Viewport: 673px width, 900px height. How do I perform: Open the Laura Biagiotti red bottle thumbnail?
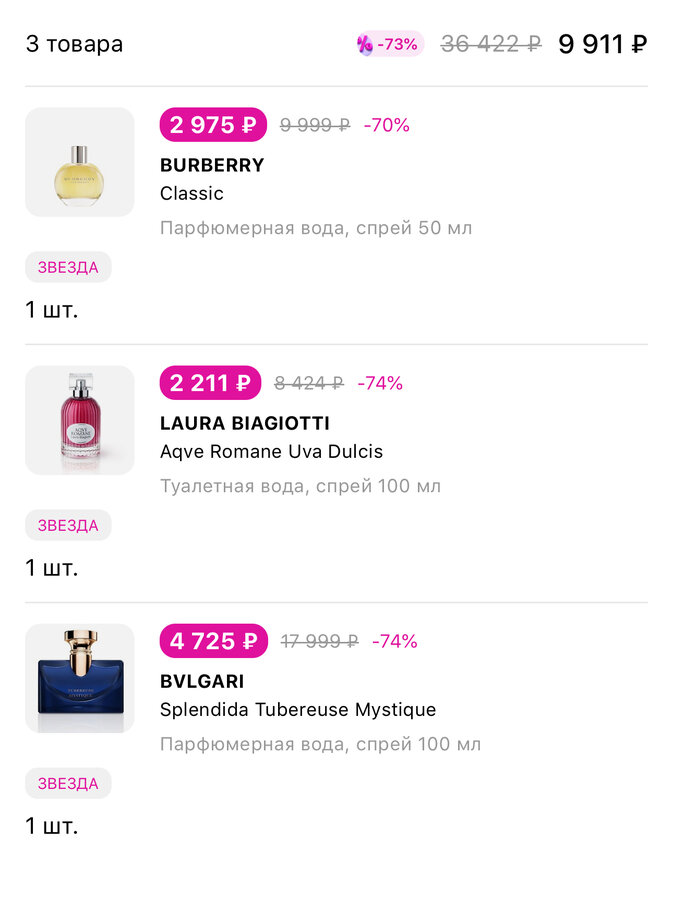80,420
